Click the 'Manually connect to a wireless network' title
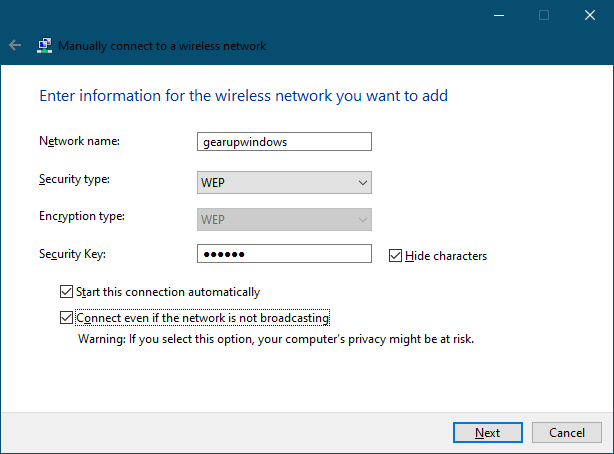 coord(162,46)
